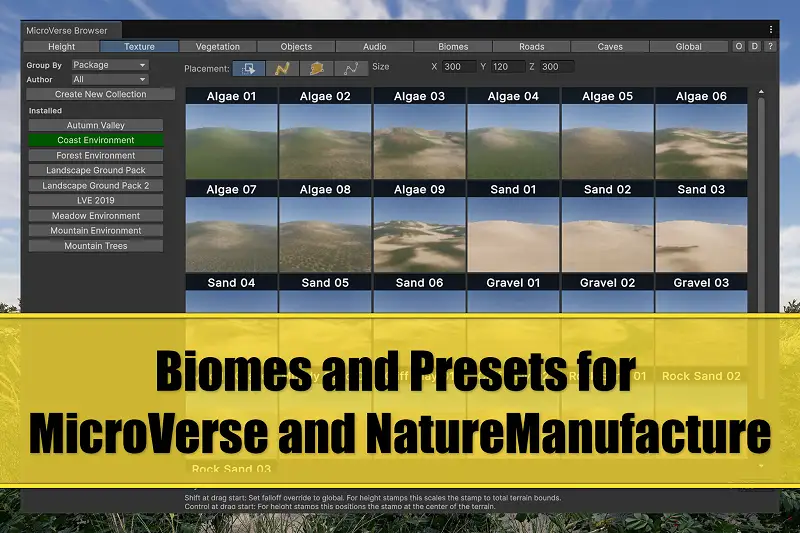Switch to the Texture tab
Screen dimensions: 800x533
tap(139, 46)
